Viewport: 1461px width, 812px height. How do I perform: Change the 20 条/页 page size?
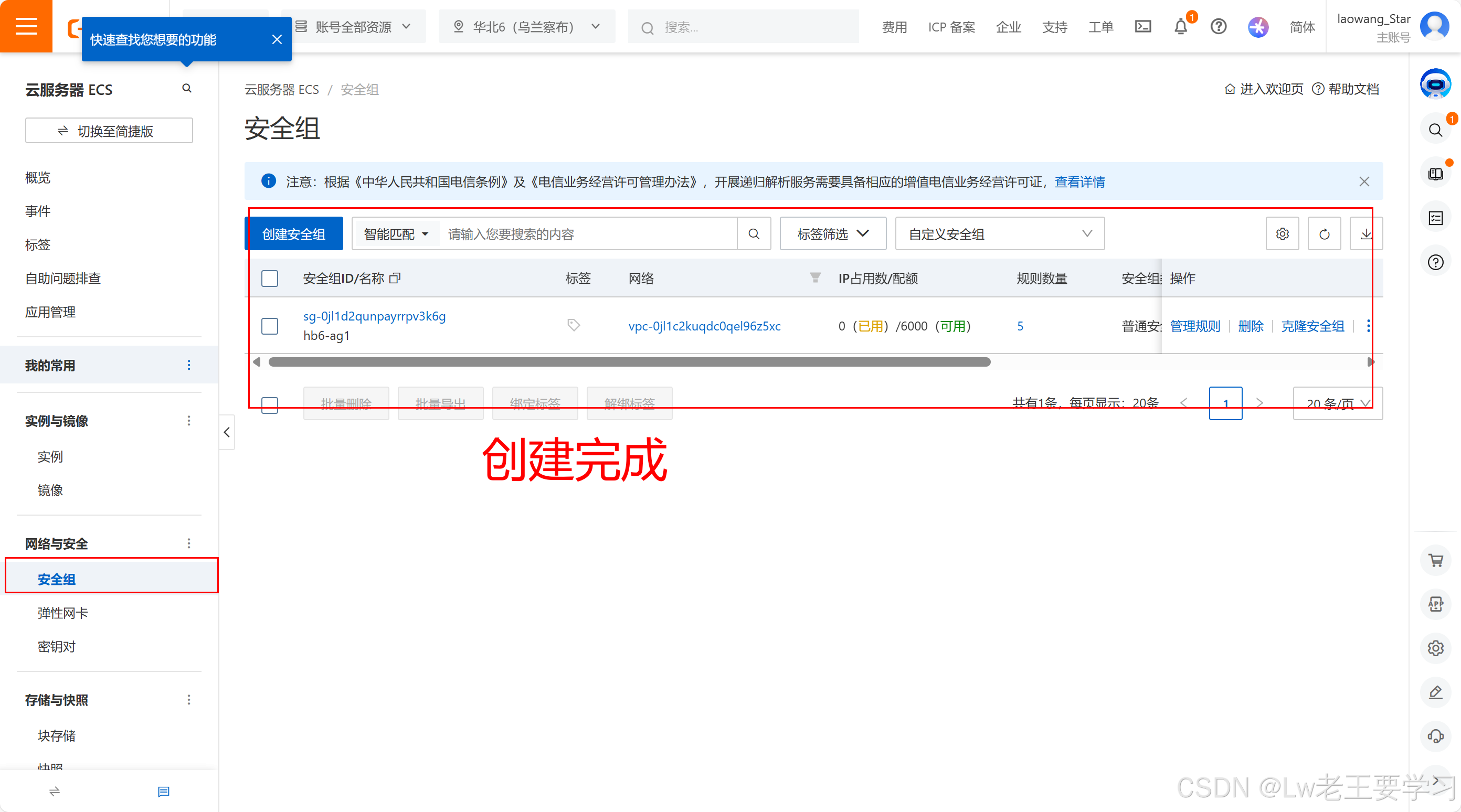pyautogui.click(x=1337, y=403)
